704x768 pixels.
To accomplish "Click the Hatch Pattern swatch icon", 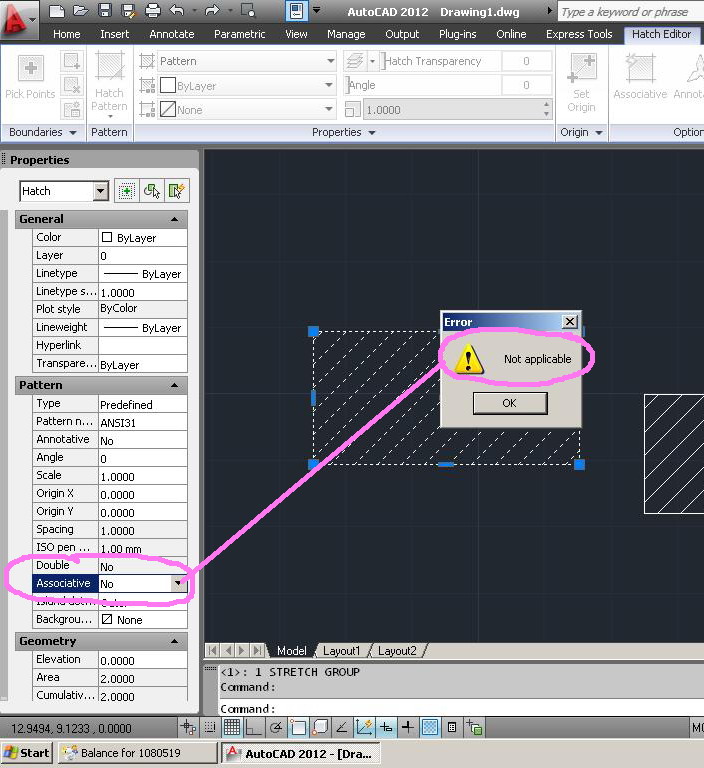I will [x=110, y=67].
